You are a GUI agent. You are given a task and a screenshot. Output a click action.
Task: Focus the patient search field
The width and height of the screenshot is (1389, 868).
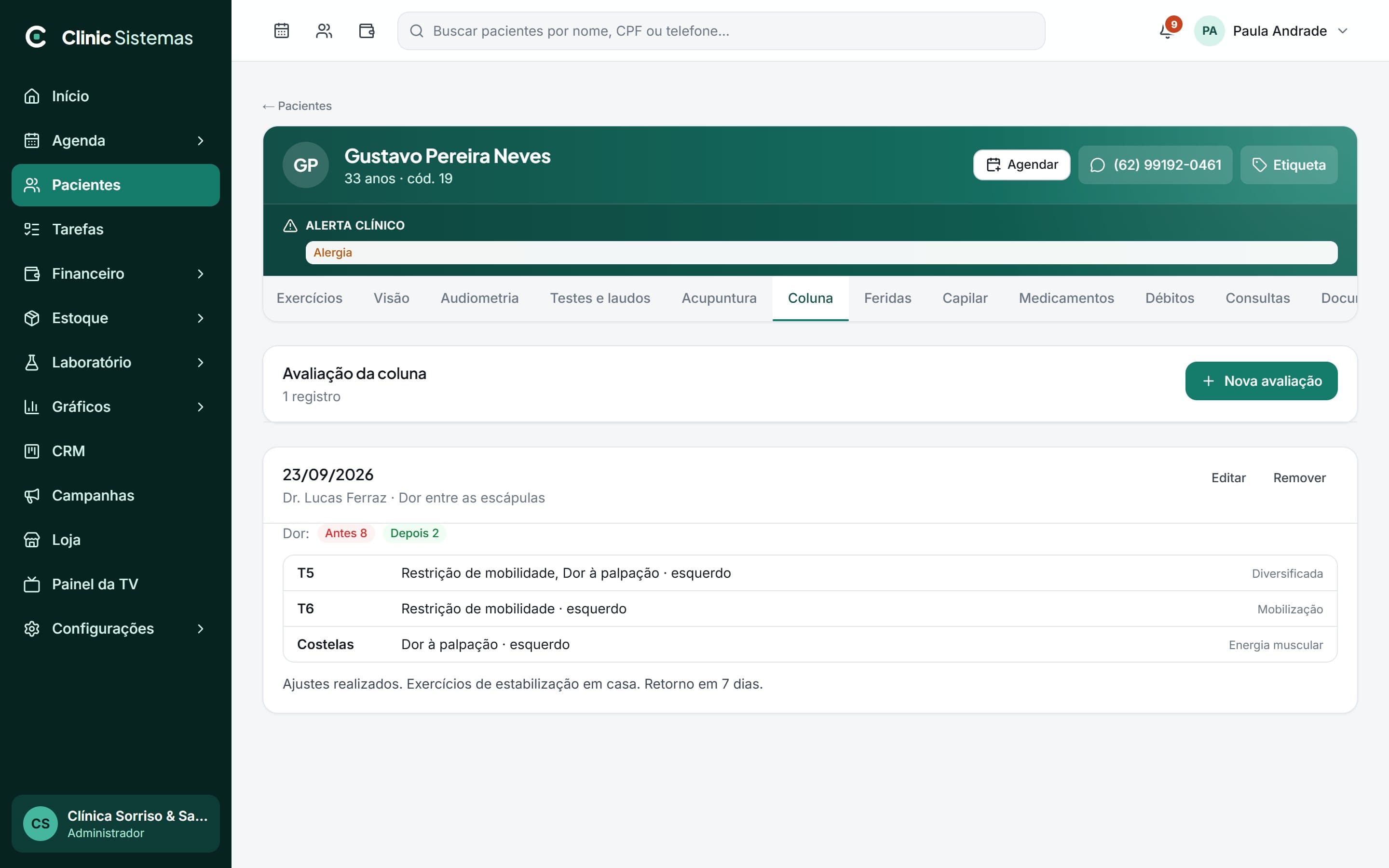click(721, 31)
